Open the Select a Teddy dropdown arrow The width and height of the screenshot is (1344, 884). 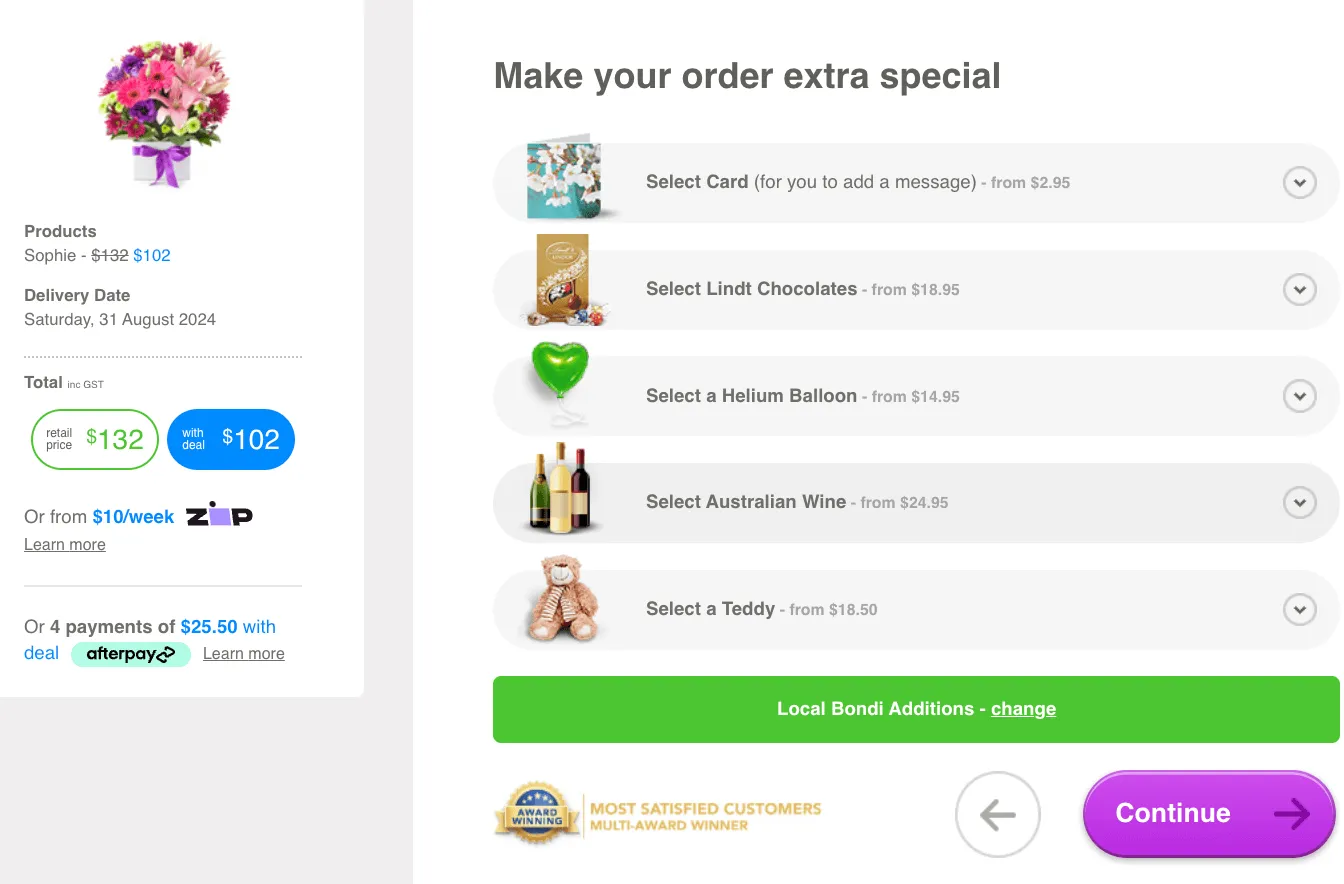(x=1299, y=609)
